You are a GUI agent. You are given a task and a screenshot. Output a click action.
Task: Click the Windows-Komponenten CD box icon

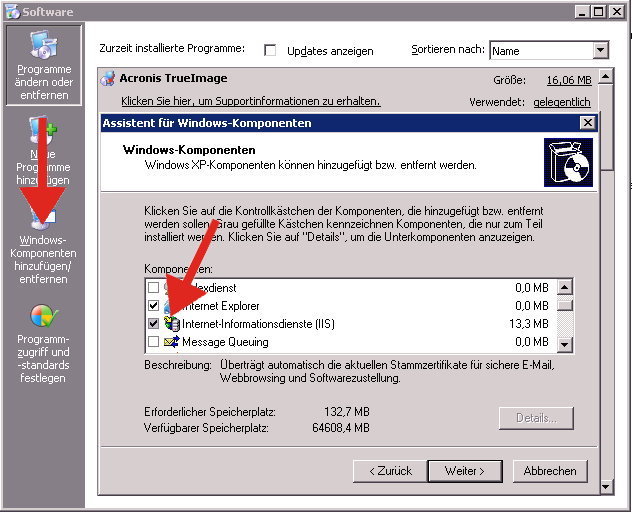pos(568,162)
